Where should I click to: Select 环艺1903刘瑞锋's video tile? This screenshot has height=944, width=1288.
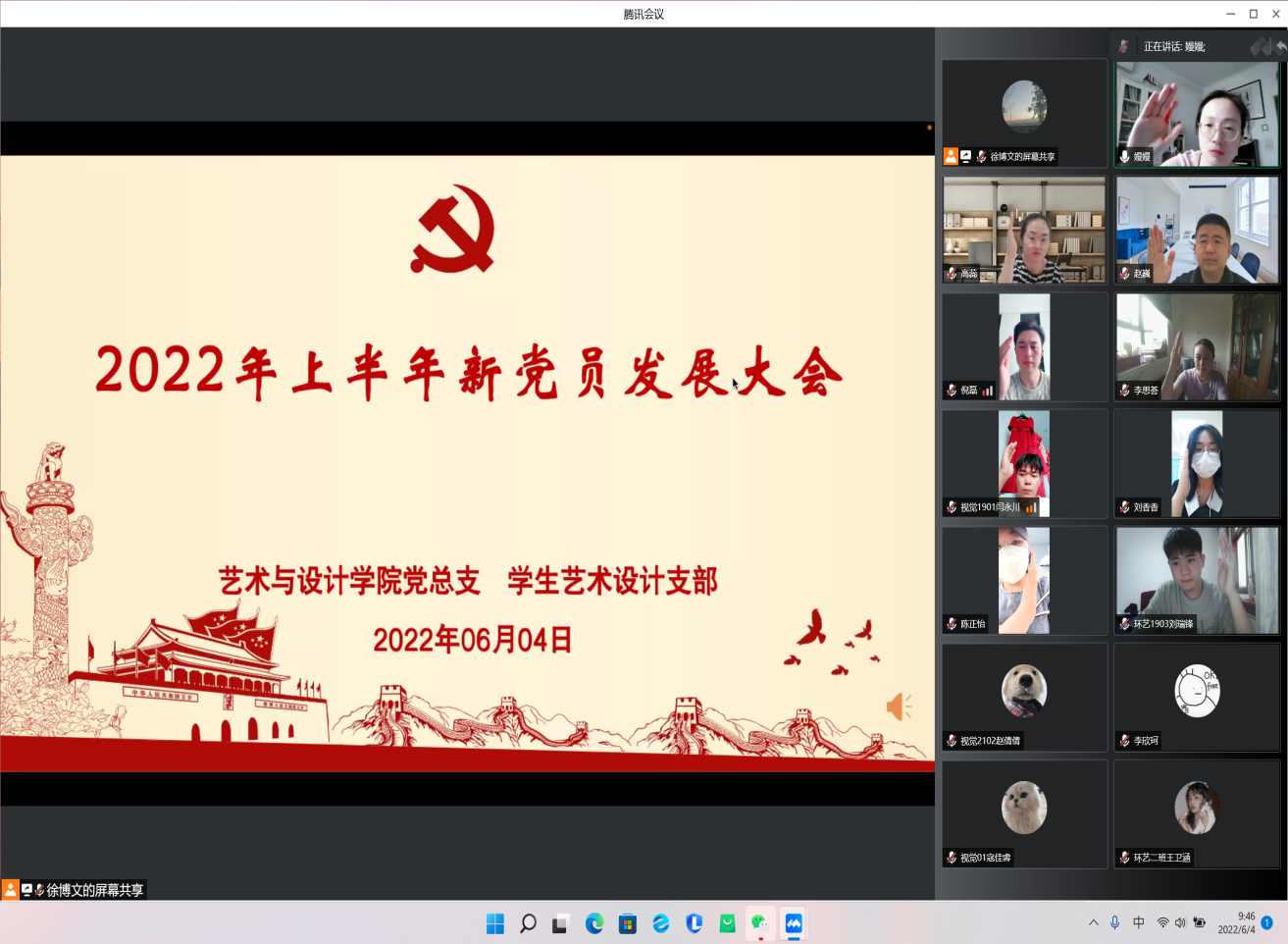coord(1197,580)
